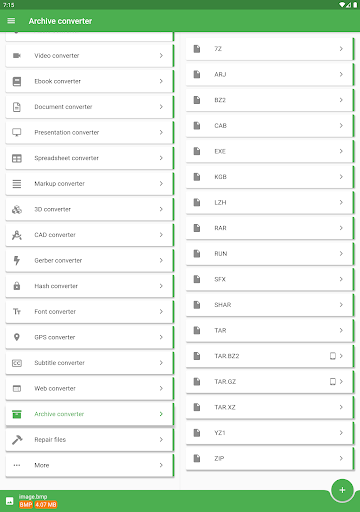Viewport: 360px width, 512px height.
Task: Expand the More category chevron
Action: point(161,465)
